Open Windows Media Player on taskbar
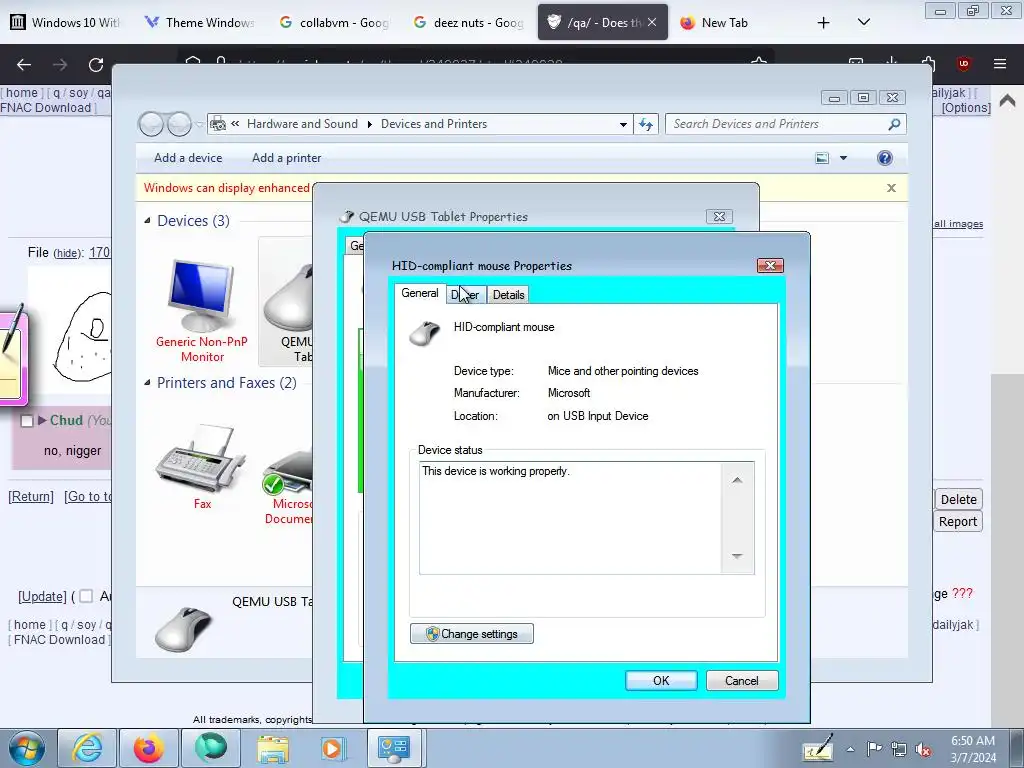This screenshot has width=1024, height=768. coord(333,748)
